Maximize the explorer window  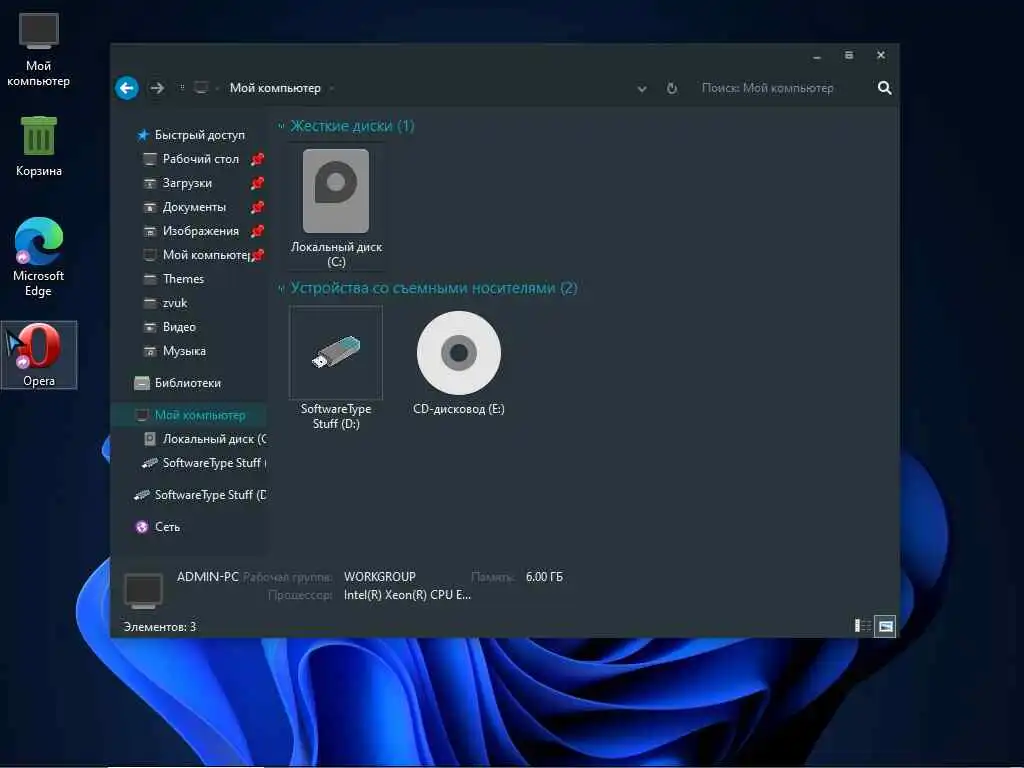point(848,56)
